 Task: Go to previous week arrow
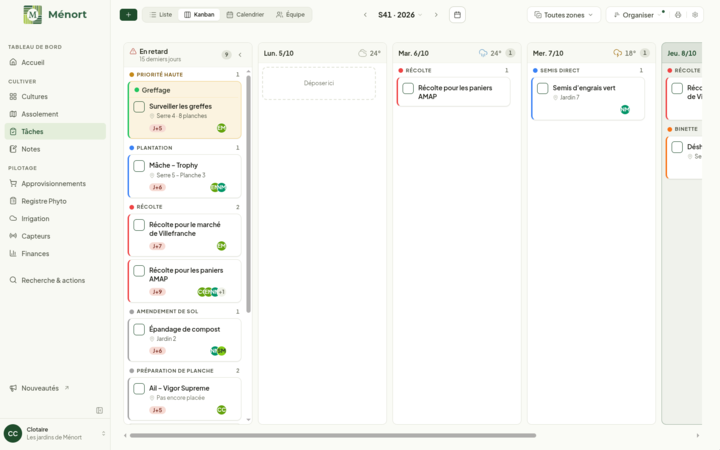pos(365,15)
